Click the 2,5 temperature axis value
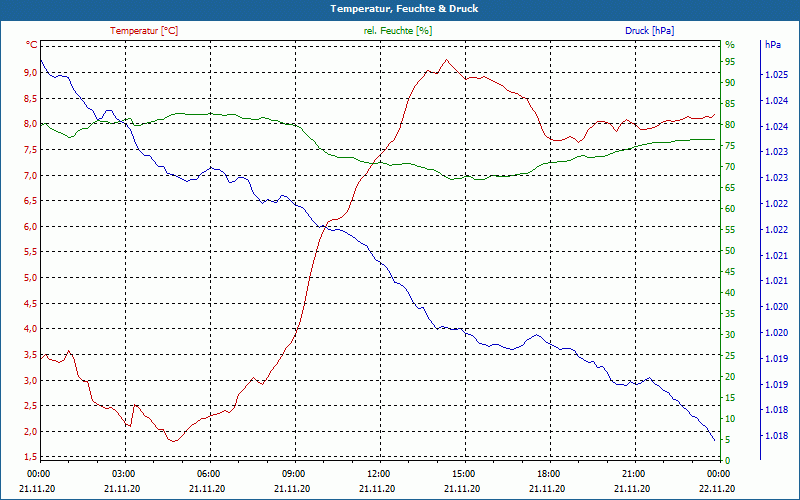The width and height of the screenshot is (800, 500). pyautogui.click(x=31, y=406)
